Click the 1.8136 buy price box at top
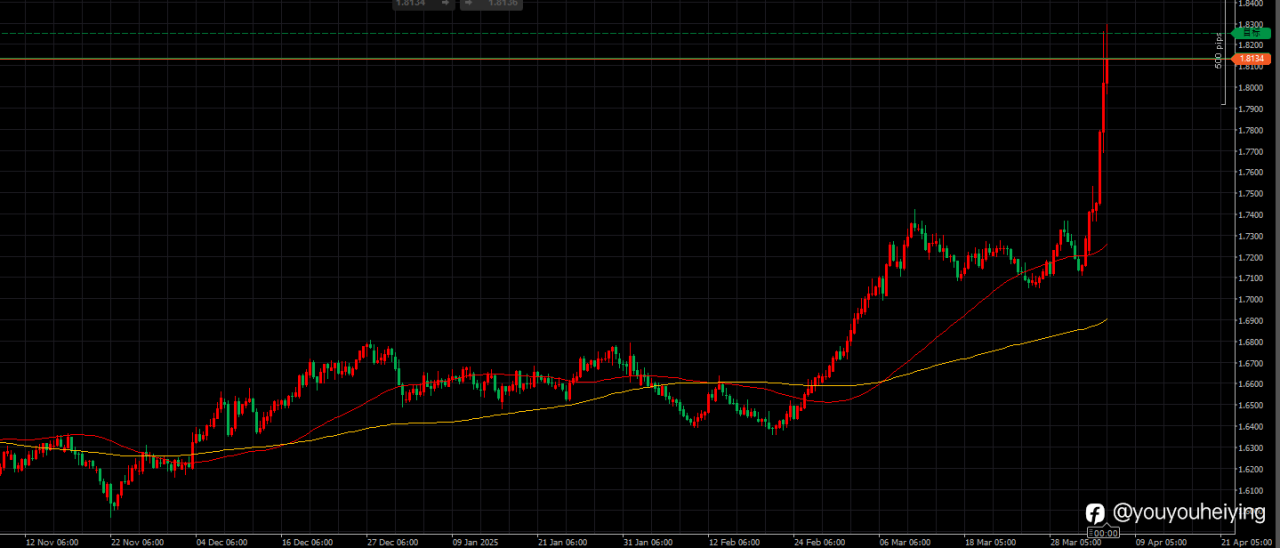This screenshot has width=1280, height=548. point(491,4)
